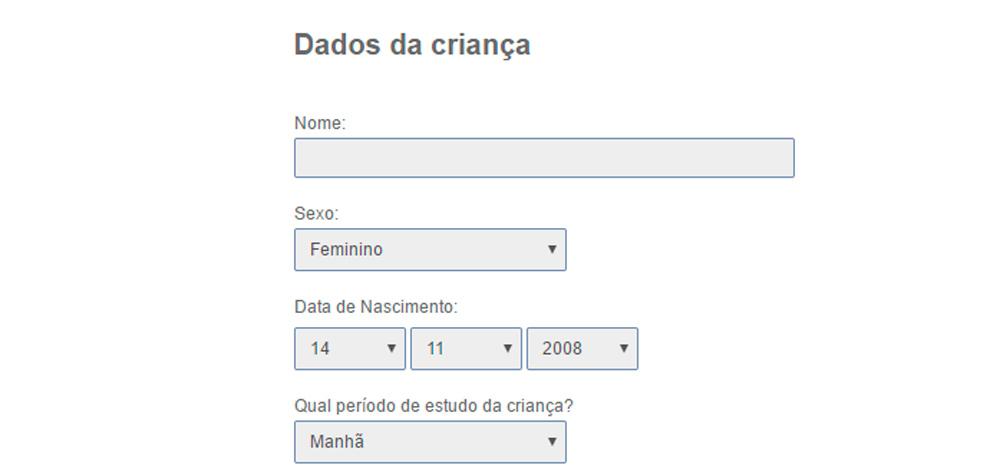Image resolution: width=1000 pixels, height=475 pixels.
Task: Click the arrow of the month selector
Action: [x=507, y=349]
